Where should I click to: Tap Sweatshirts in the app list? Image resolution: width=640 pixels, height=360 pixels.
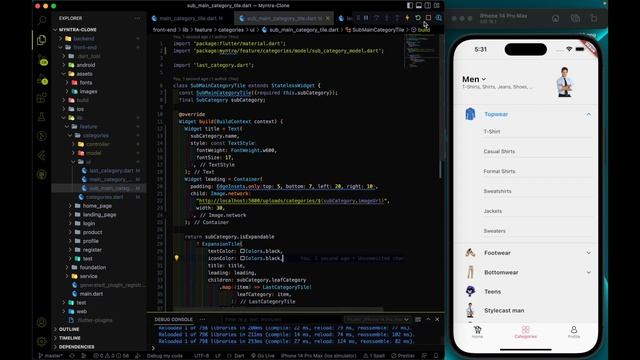pos(497,191)
